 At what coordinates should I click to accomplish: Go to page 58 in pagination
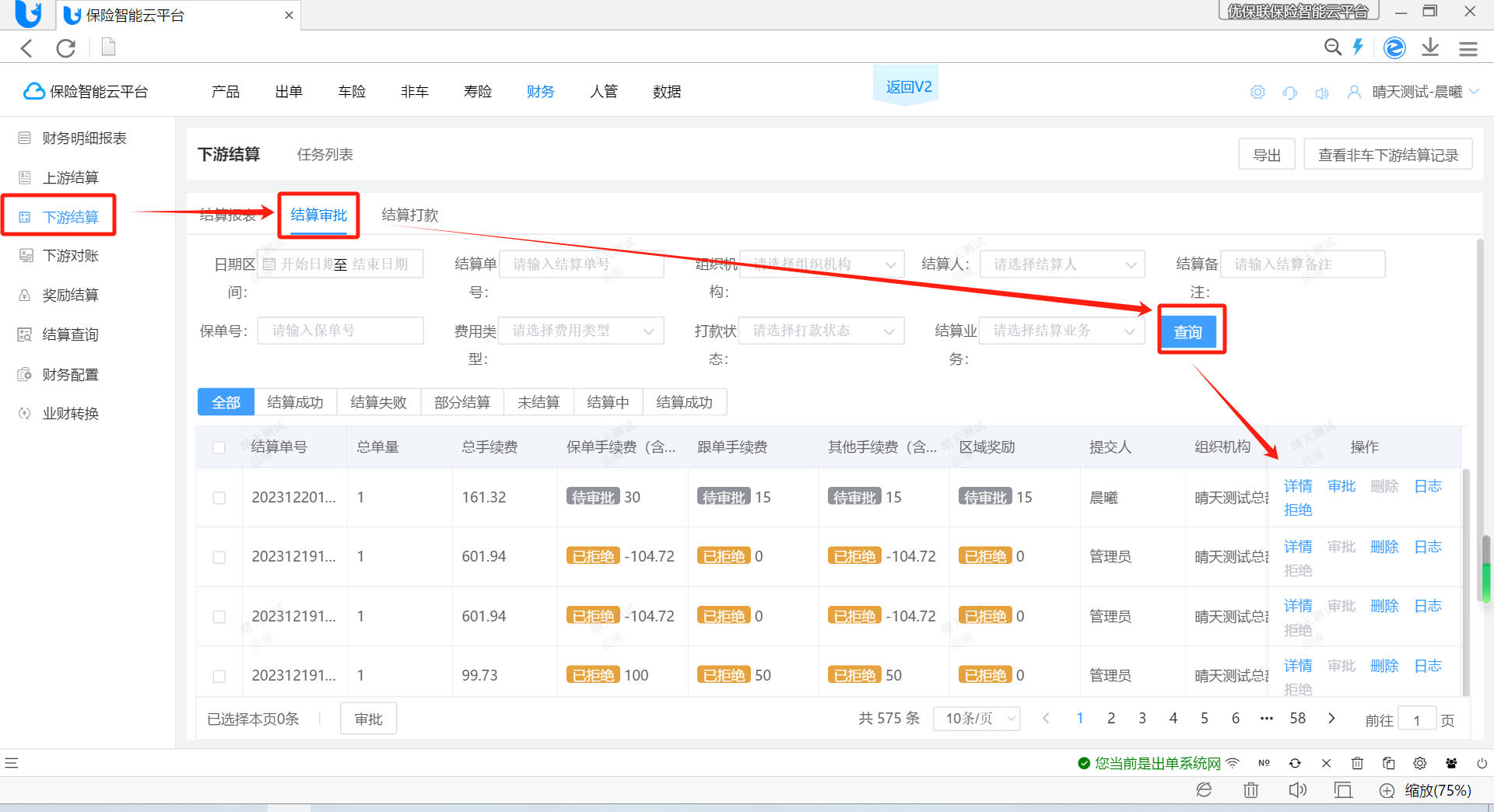coord(1298,719)
